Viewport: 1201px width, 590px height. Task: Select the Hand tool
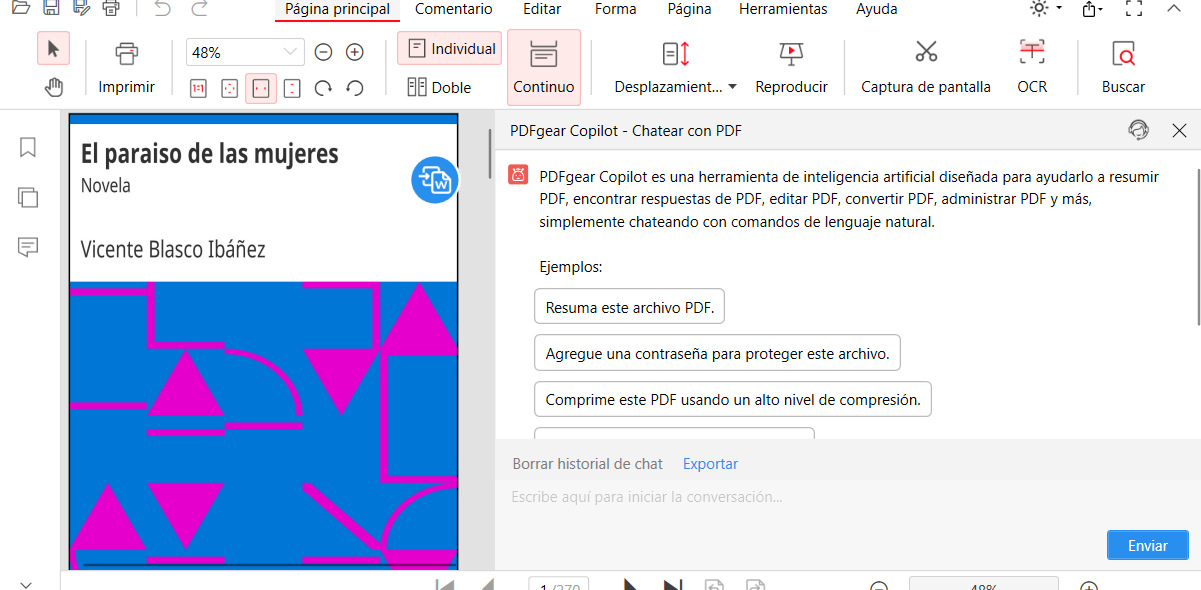(x=54, y=86)
